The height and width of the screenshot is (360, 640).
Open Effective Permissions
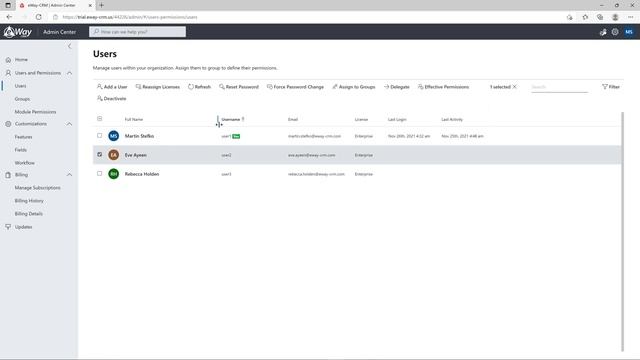tap(443, 87)
